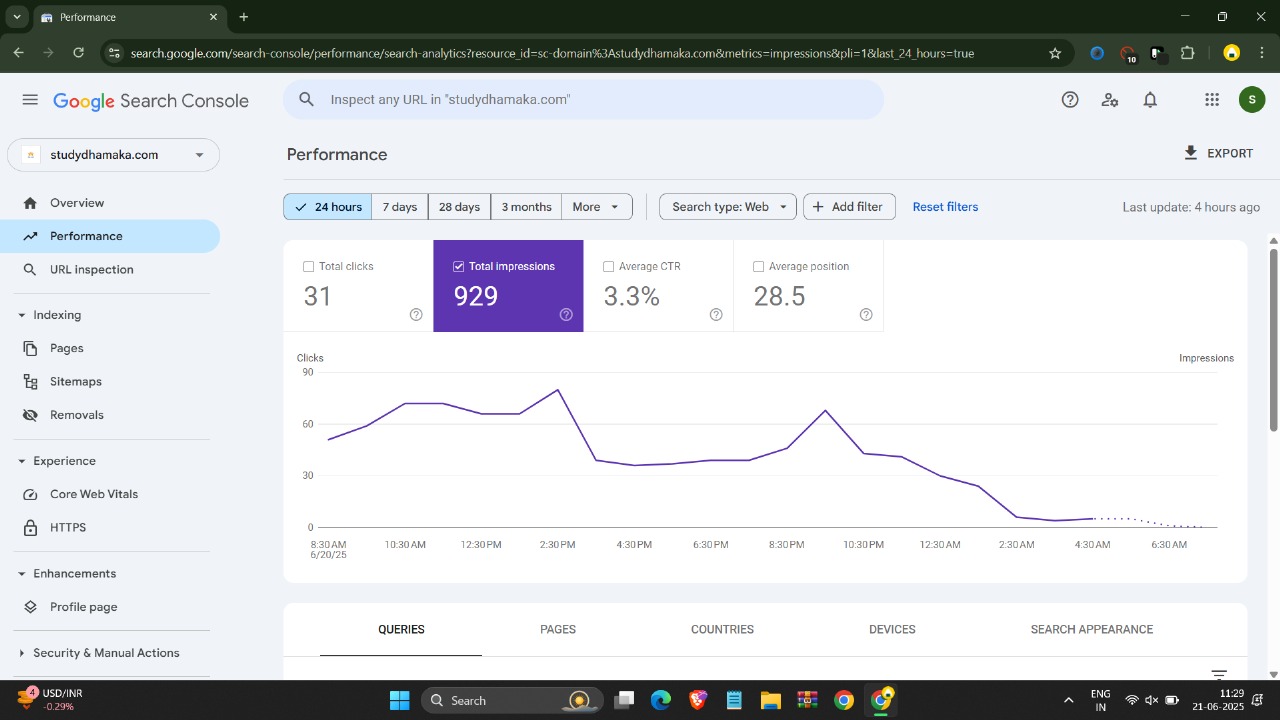Open a new browser tab

tap(244, 17)
